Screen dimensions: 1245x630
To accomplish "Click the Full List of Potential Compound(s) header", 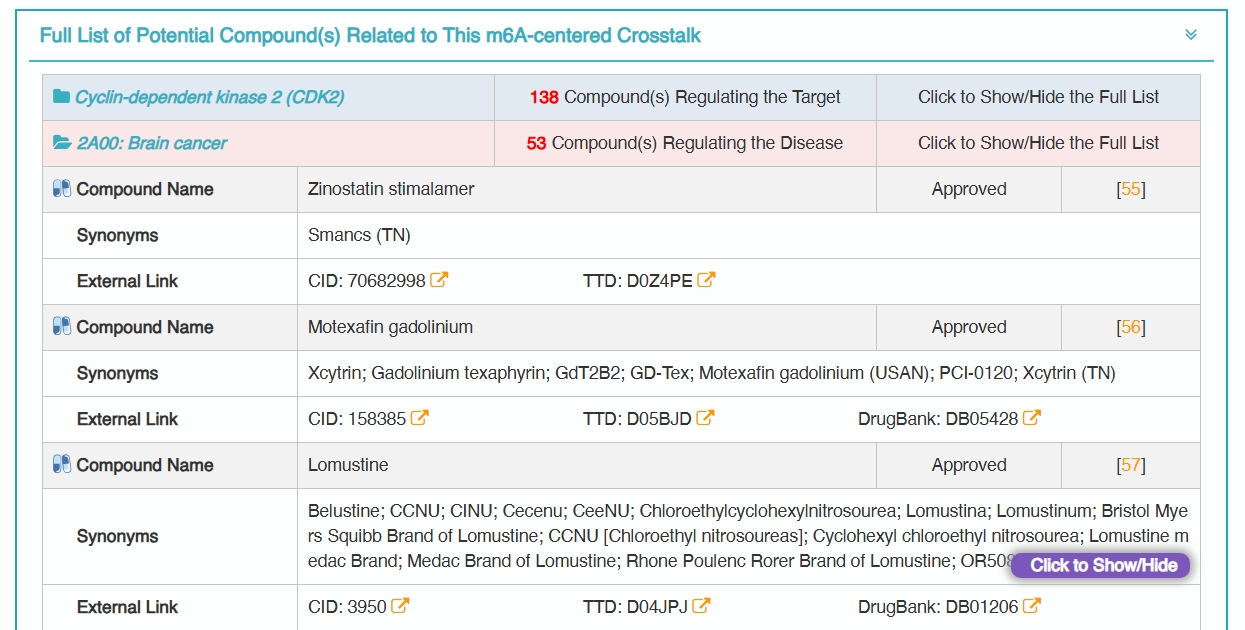I will click(x=370, y=36).
